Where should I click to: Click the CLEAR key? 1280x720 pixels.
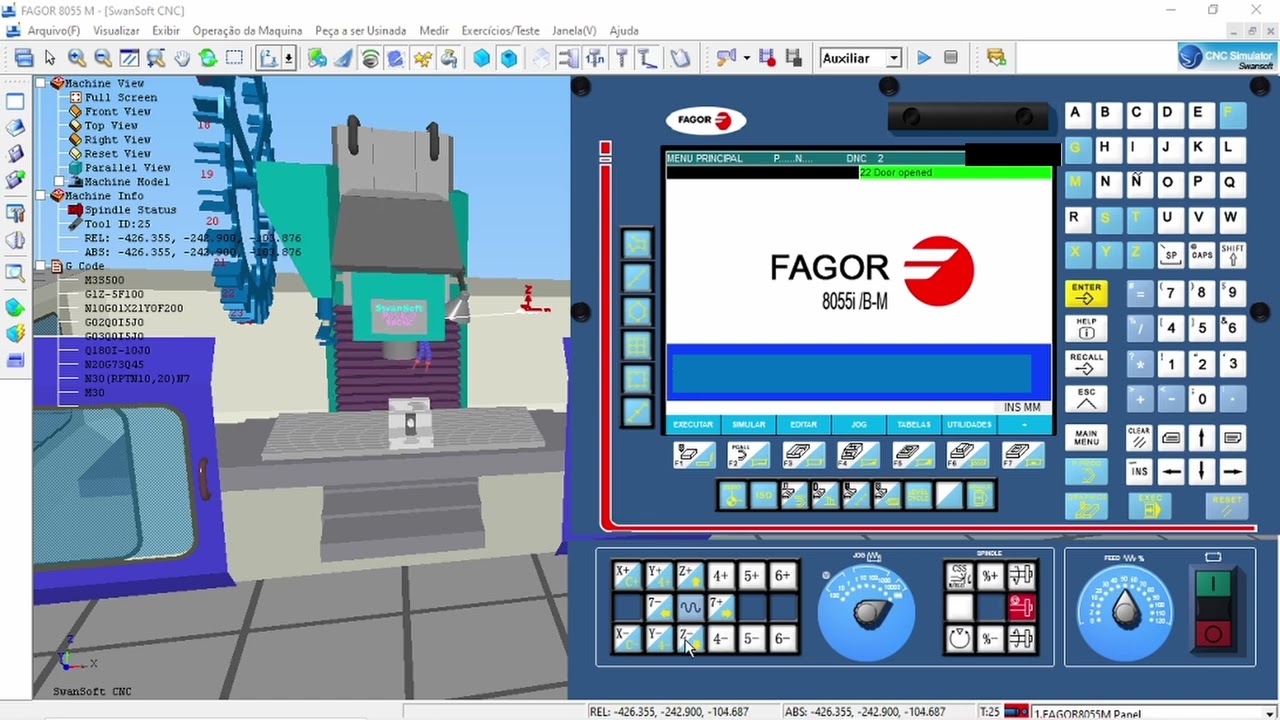click(x=1139, y=437)
